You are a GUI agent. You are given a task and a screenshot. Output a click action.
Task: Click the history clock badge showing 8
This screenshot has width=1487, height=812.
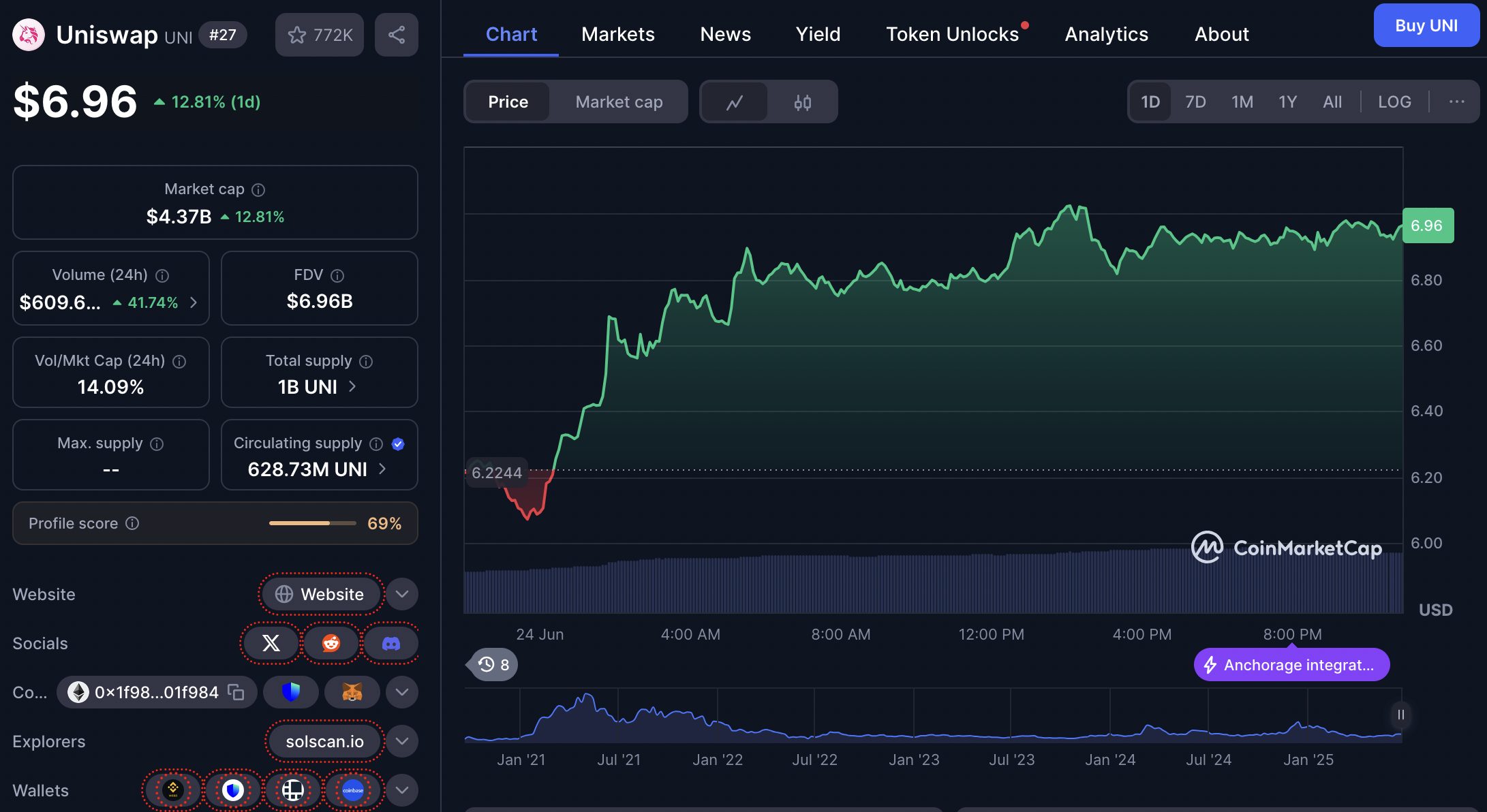coord(493,664)
